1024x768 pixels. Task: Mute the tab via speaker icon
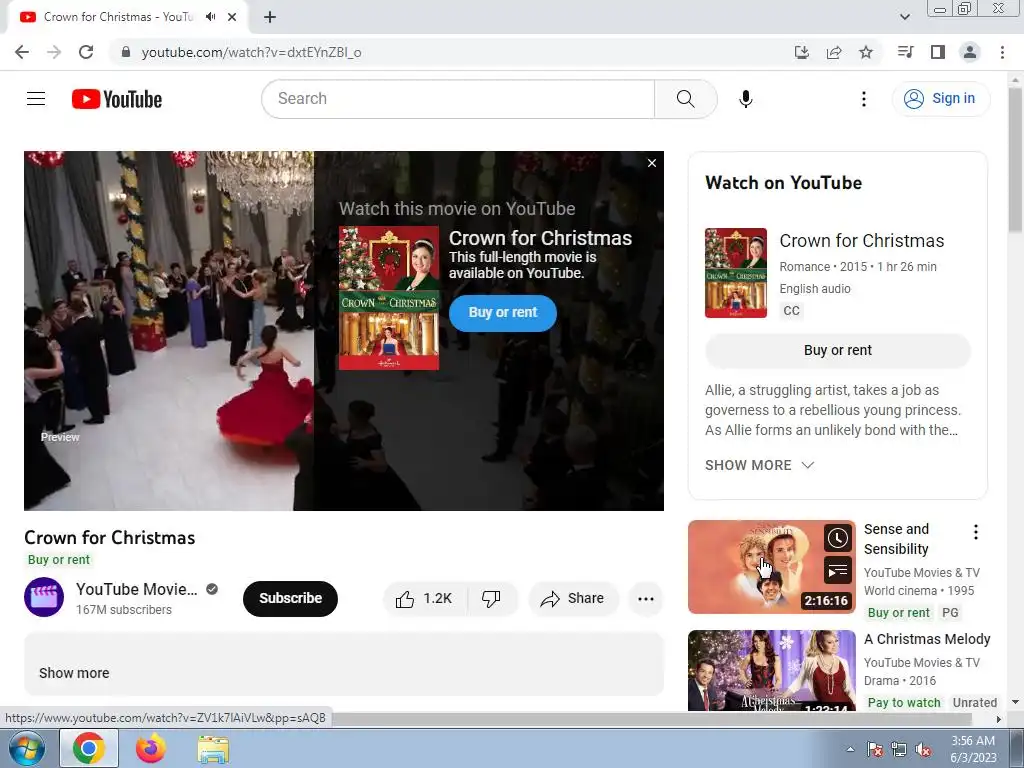(x=210, y=17)
